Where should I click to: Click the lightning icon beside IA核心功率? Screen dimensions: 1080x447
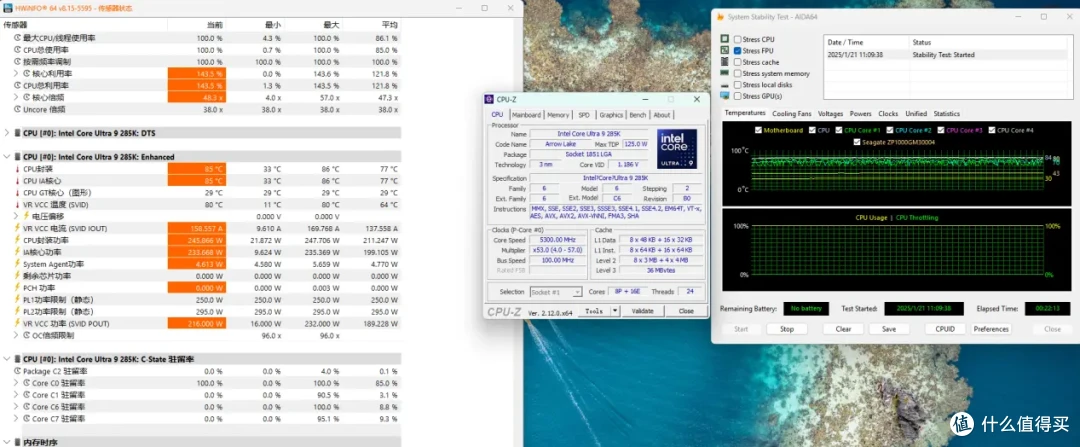(x=18, y=252)
